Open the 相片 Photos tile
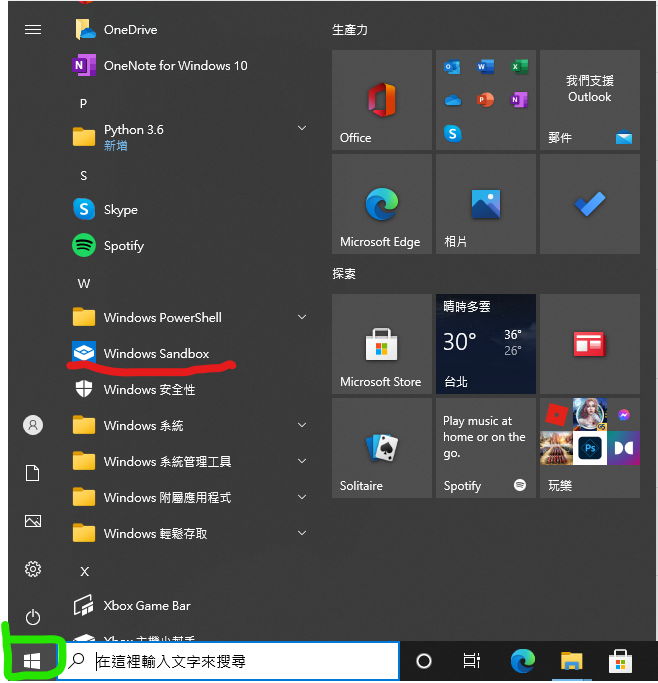Viewport: 658px width, 683px height. point(486,204)
